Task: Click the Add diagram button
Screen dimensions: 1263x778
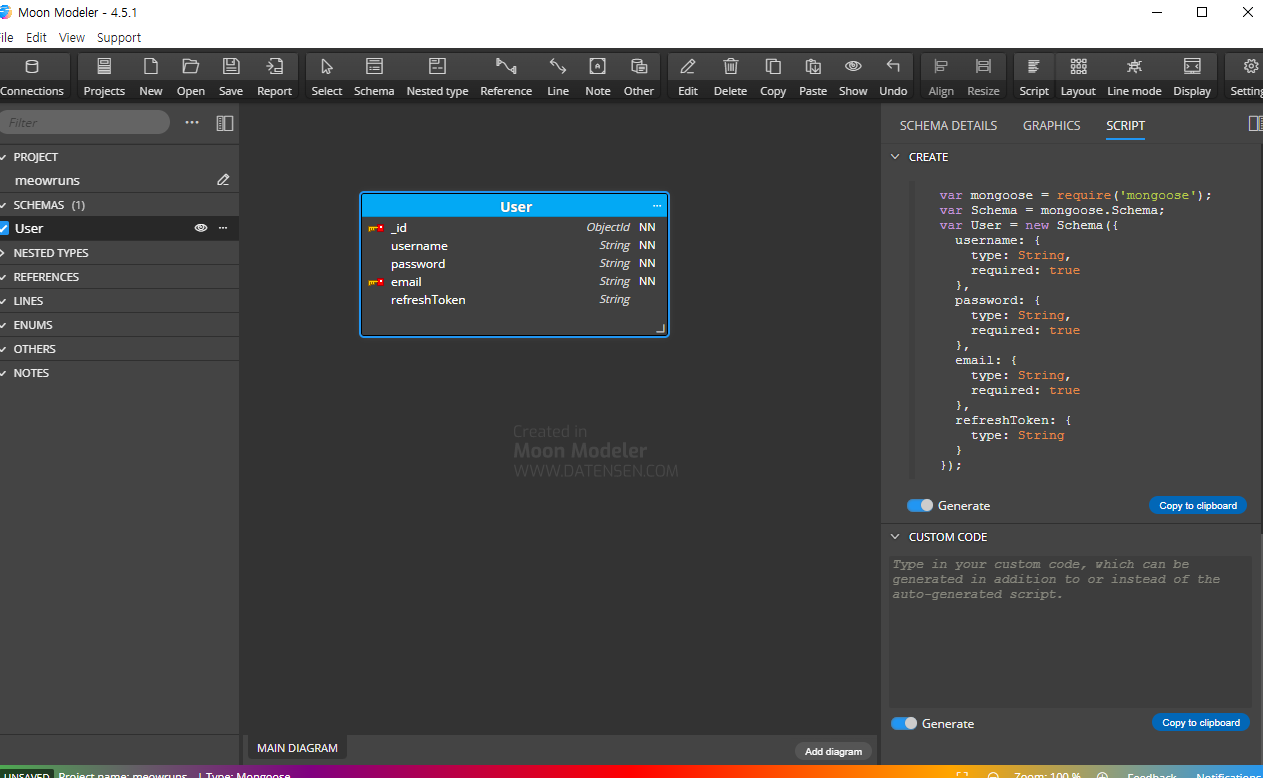Action: pyautogui.click(x=833, y=751)
